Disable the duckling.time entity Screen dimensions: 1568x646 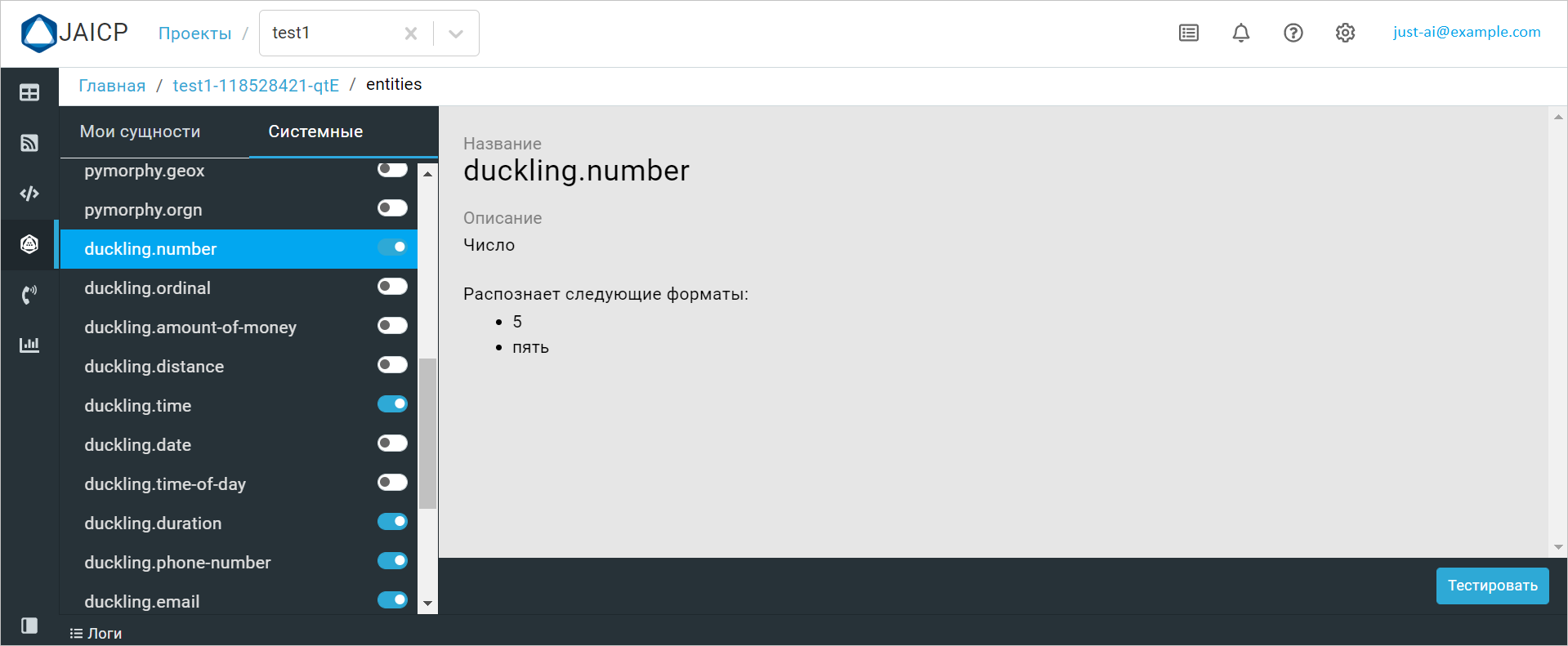coord(393,403)
